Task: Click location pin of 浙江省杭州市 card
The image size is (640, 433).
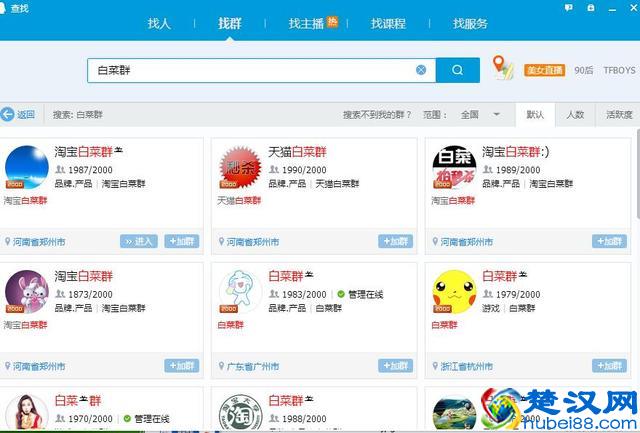Action: tap(435, 366)
